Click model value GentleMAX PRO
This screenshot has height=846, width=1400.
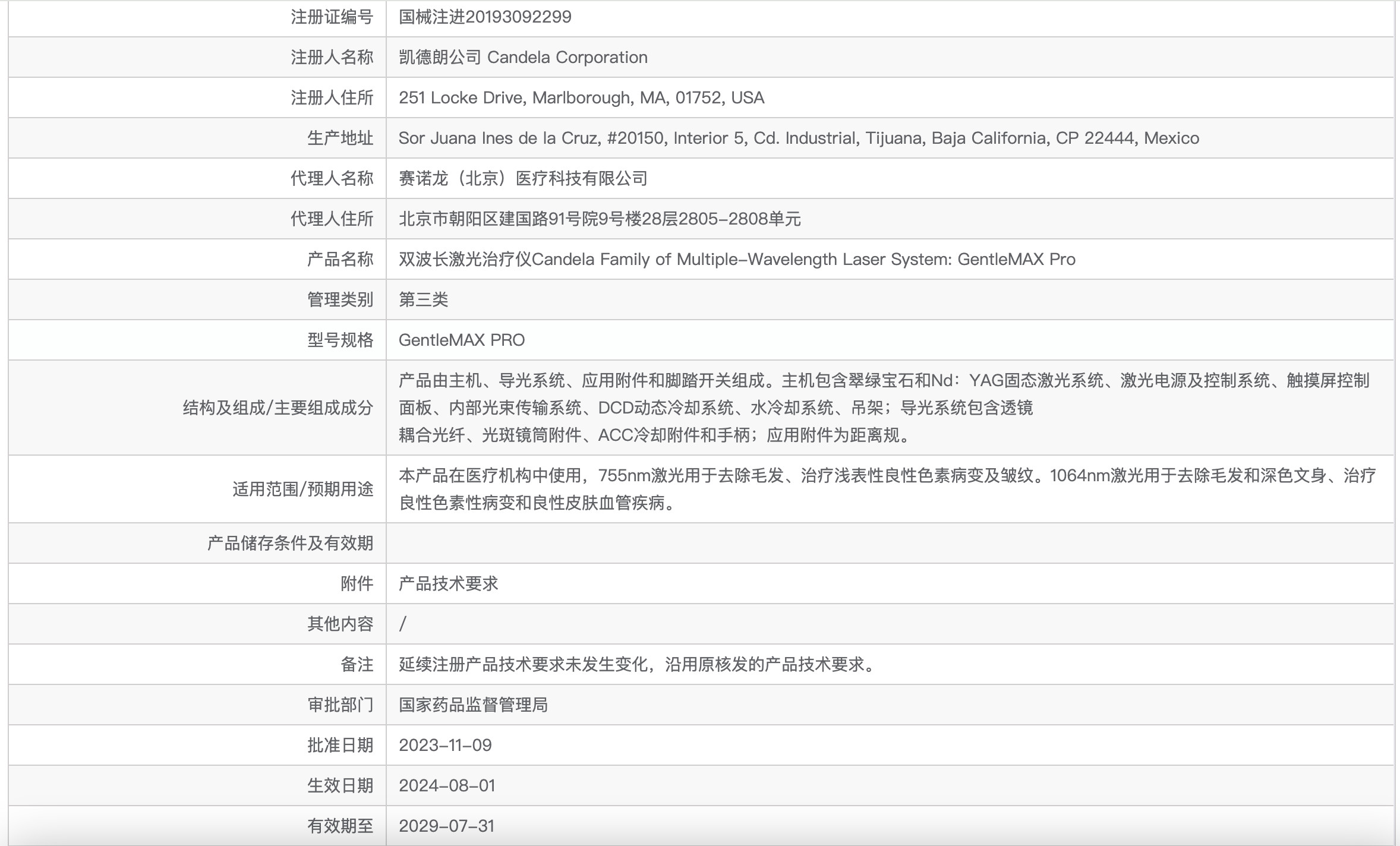click(462, 340)
